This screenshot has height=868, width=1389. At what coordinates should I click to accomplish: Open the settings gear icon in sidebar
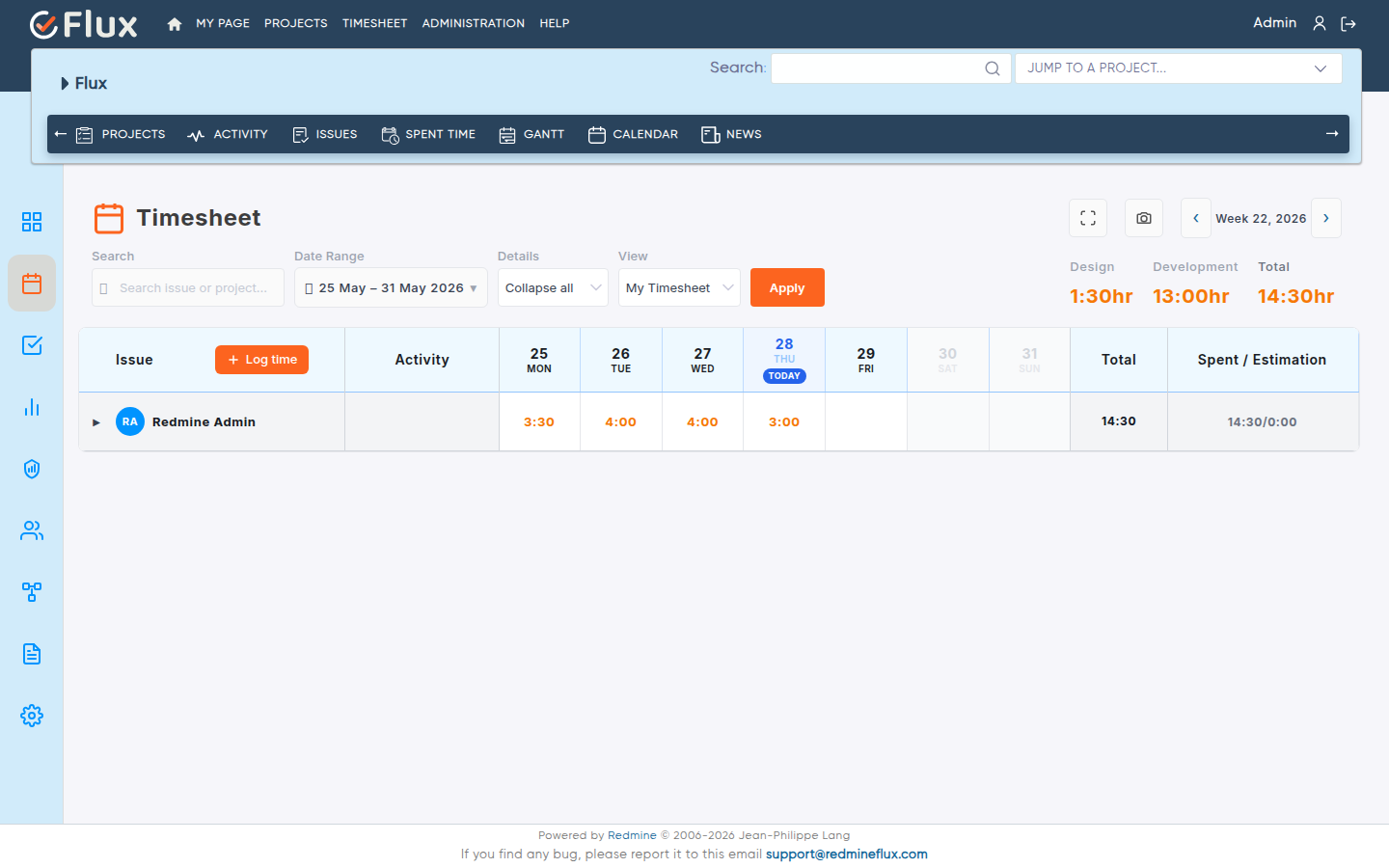[32, 716]
